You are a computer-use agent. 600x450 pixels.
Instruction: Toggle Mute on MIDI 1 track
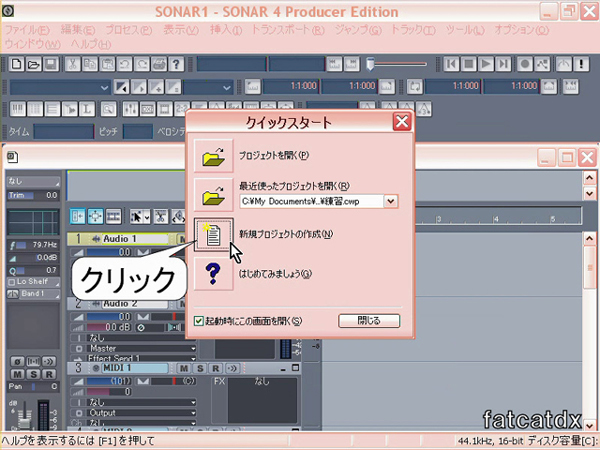pos(184,368)
